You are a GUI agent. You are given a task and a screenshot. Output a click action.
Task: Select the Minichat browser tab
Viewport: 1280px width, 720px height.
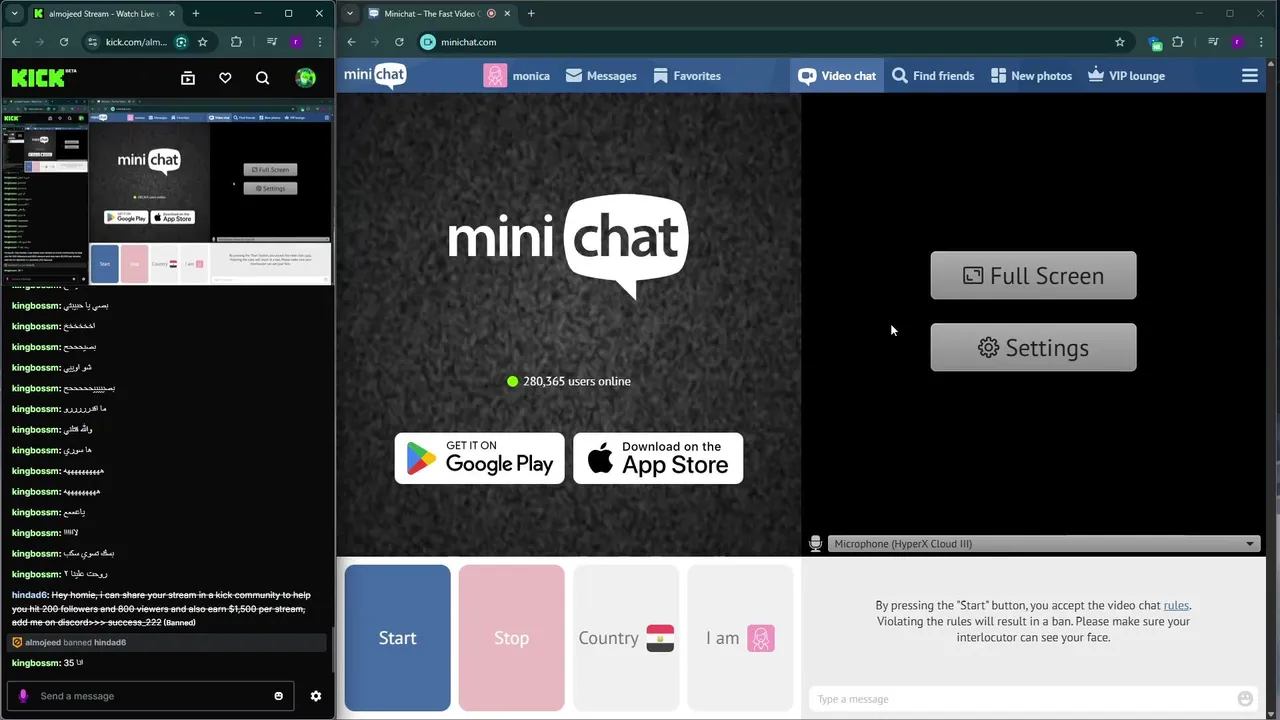pyautogui.click(x=440, y=14)
